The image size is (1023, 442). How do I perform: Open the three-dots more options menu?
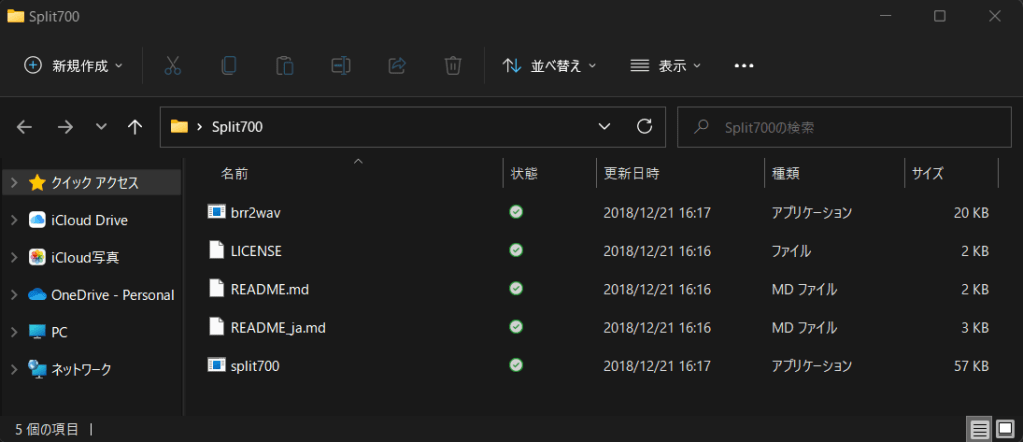point(743,66)
